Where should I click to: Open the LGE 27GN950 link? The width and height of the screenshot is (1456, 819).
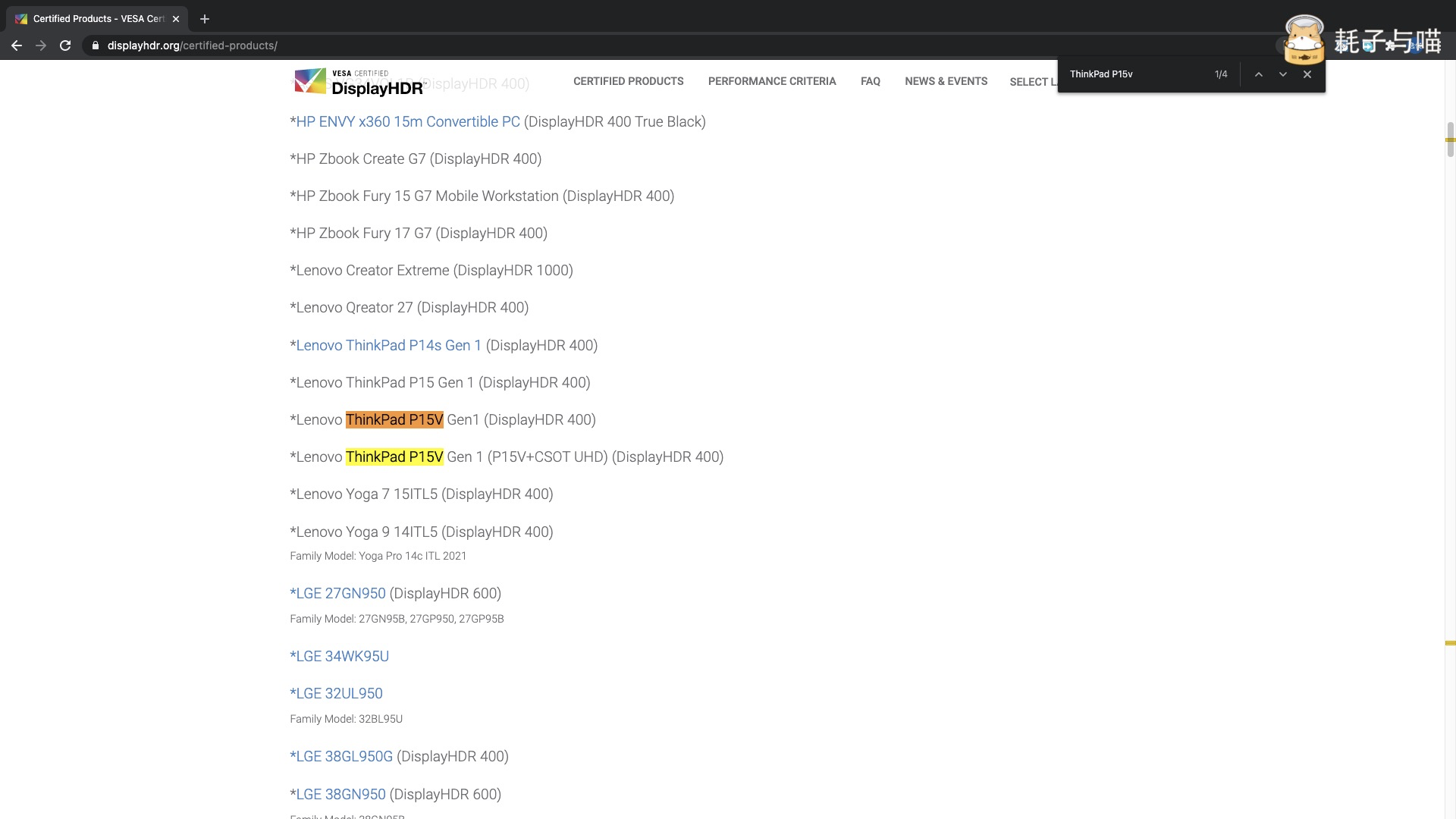[x=337, y=594]
